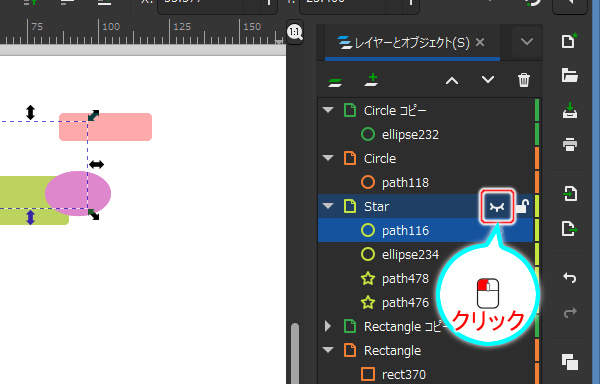Move selected layer down with arrow

point(488,80)
